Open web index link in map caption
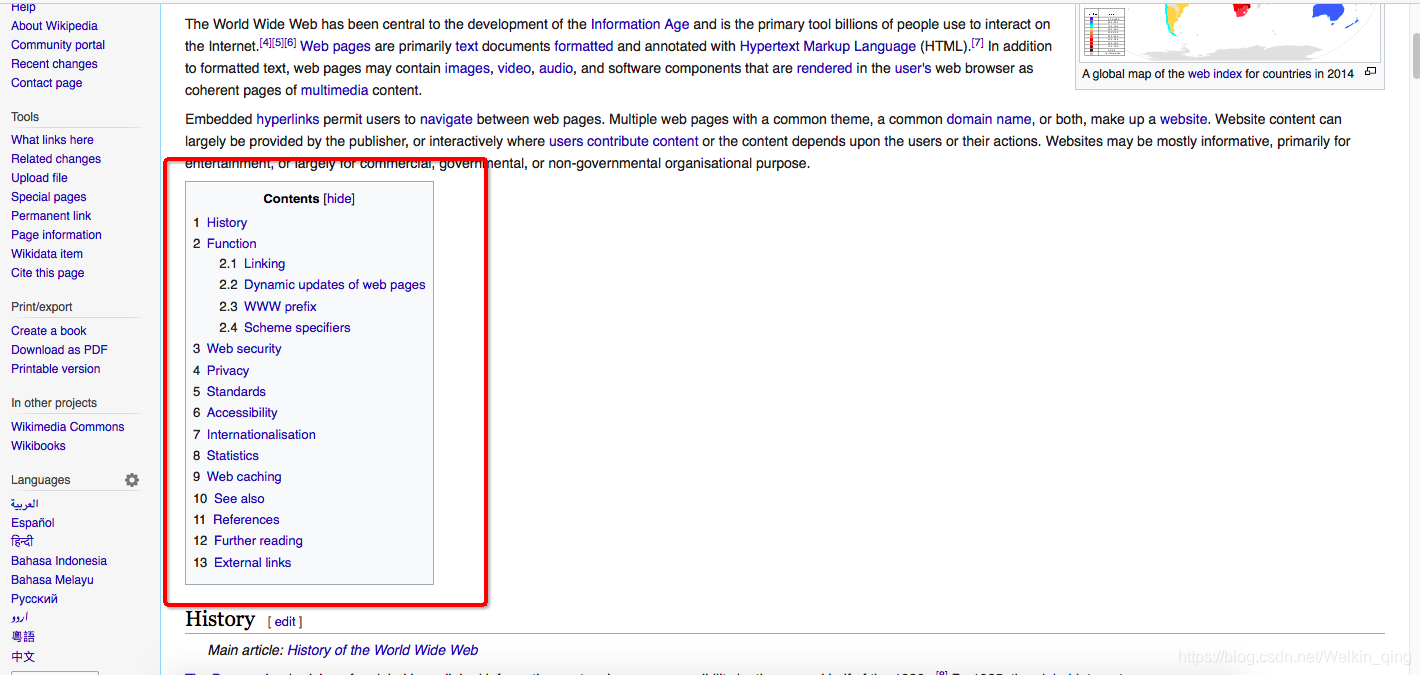 [x=1215, y=74]
